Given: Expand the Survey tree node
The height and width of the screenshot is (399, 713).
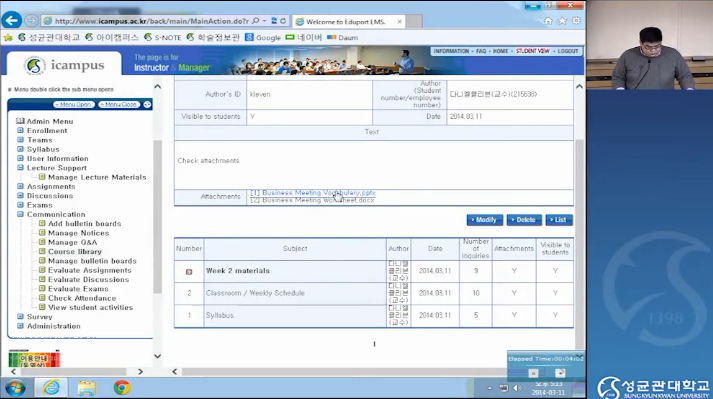Looking at the screenshot, I should point(20,317).
